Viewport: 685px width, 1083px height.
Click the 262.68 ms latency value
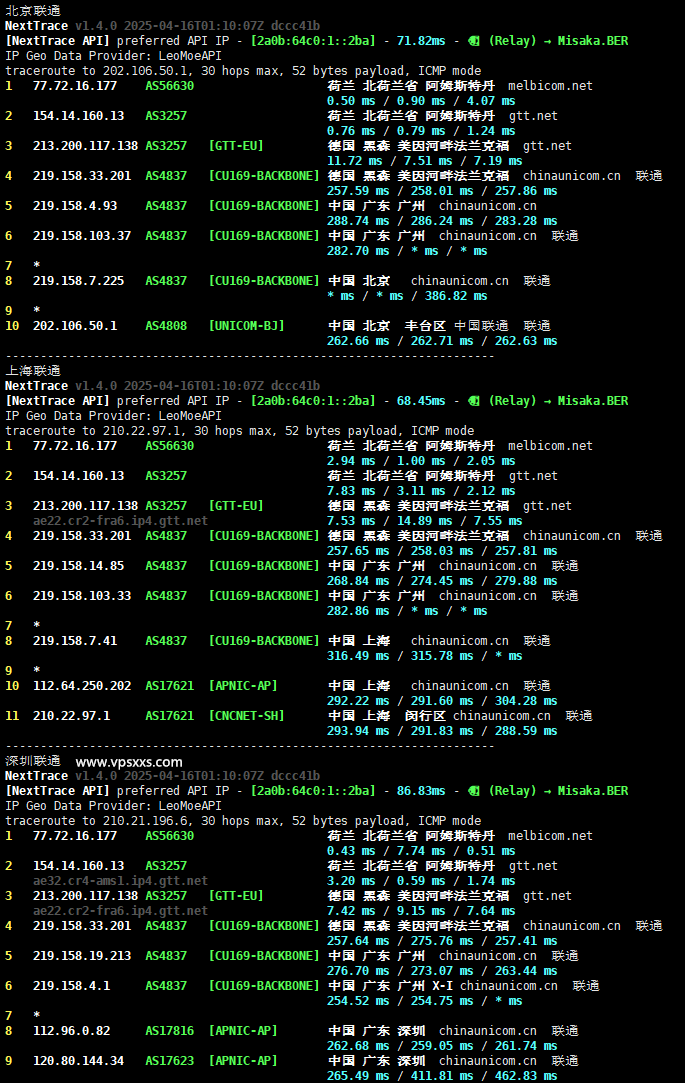pyautogui.click(x=358, y=1046)
